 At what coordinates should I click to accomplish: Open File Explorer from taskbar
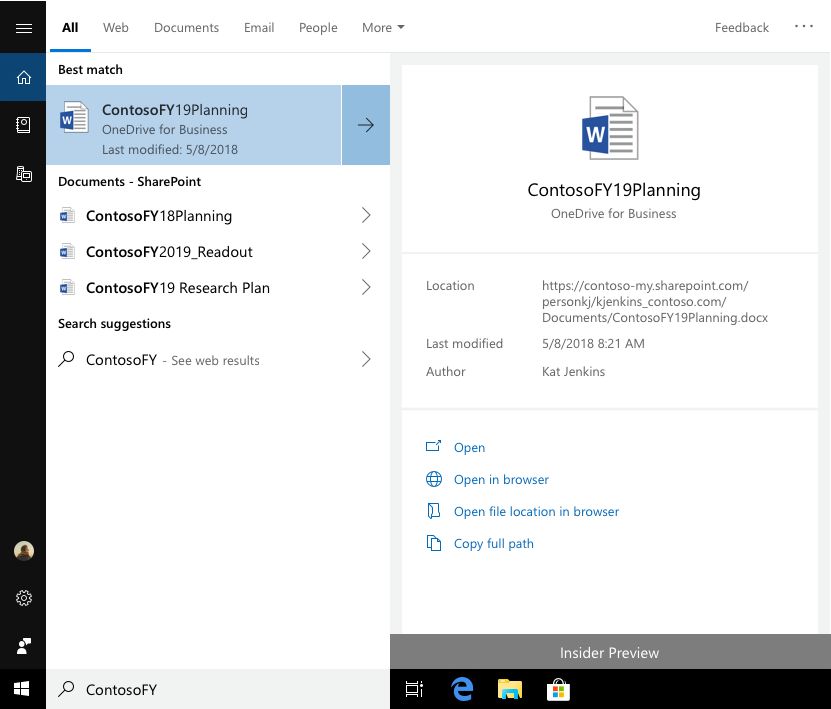[510, 689]
